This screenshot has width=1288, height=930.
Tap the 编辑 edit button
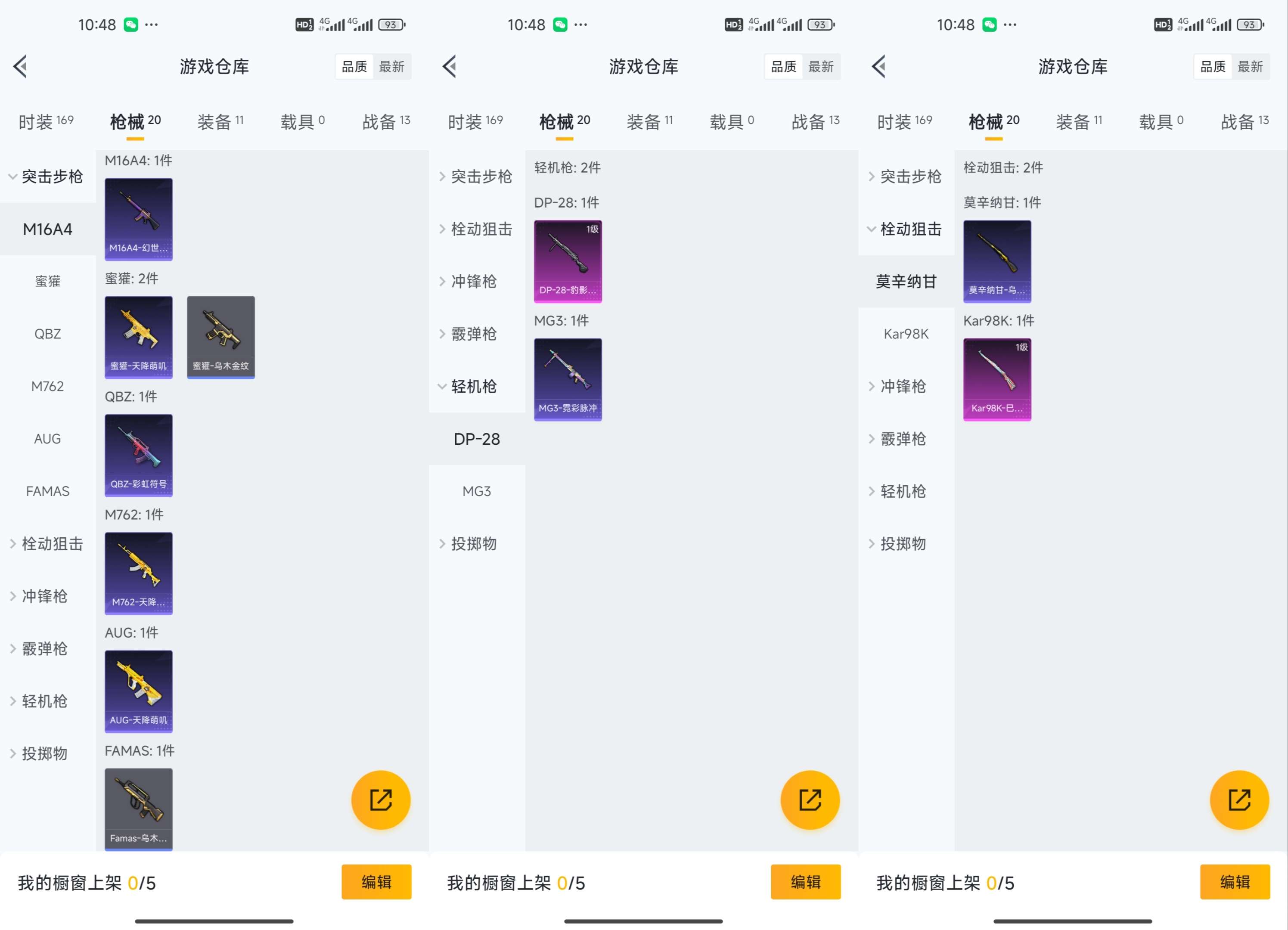(376, 882)
